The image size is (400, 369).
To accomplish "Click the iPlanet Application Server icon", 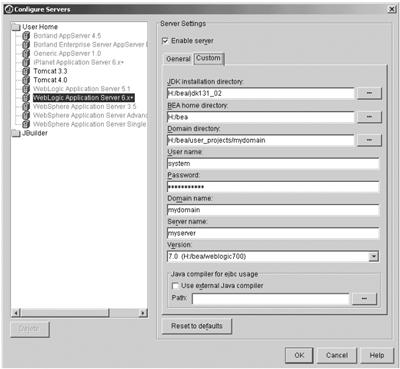I will coord(26,62).
